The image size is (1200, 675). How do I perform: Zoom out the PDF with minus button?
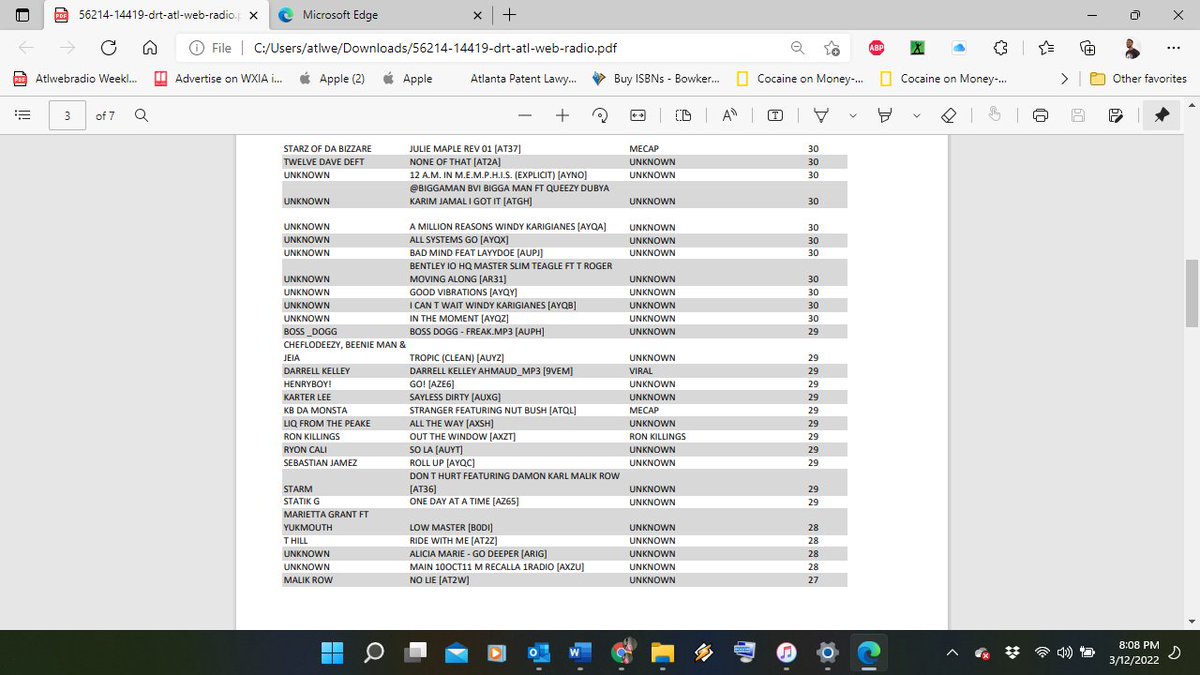526,116
